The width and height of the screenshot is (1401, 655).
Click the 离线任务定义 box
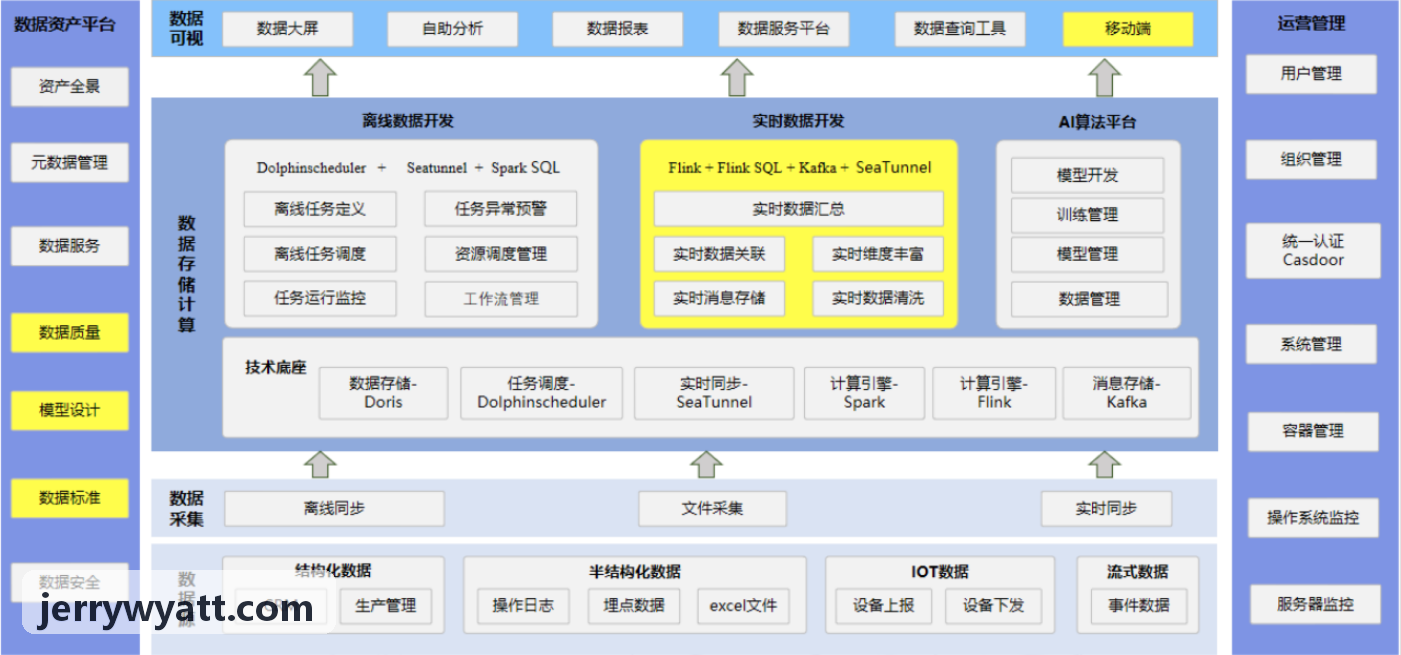320,209
